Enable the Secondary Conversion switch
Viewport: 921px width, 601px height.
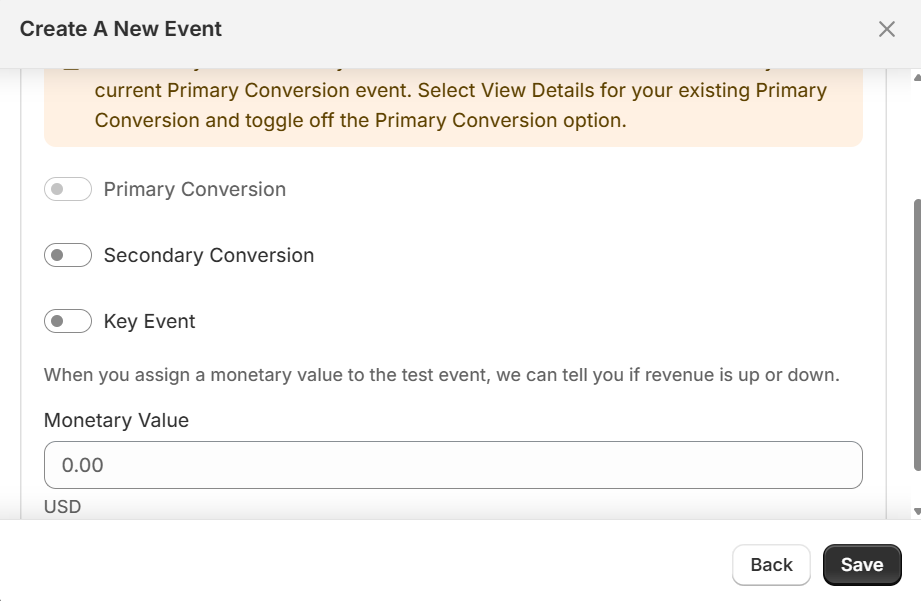tap(68, 255)
